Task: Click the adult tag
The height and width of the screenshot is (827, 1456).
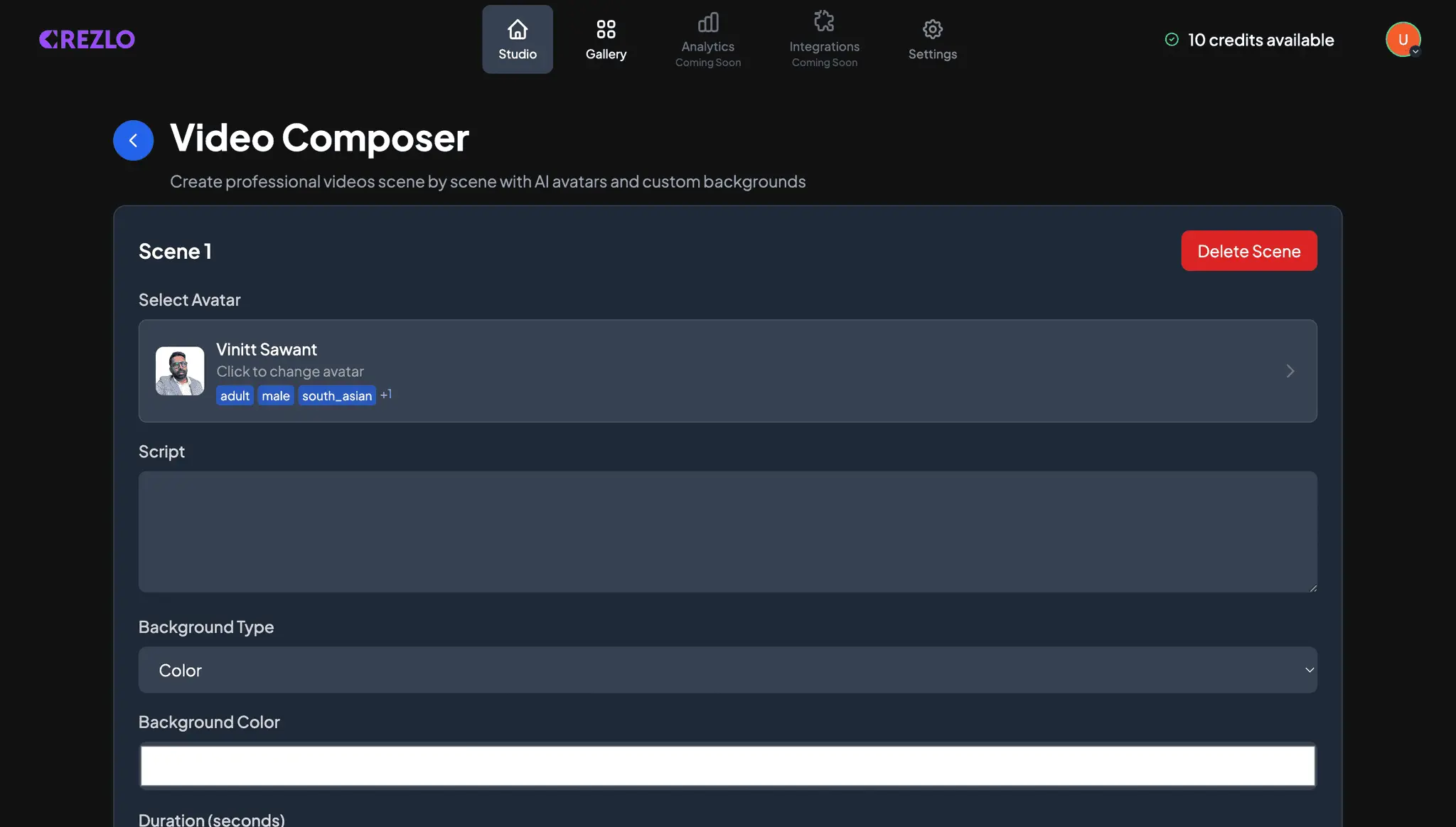Action: pyautogui.click(x=235, y=395)
